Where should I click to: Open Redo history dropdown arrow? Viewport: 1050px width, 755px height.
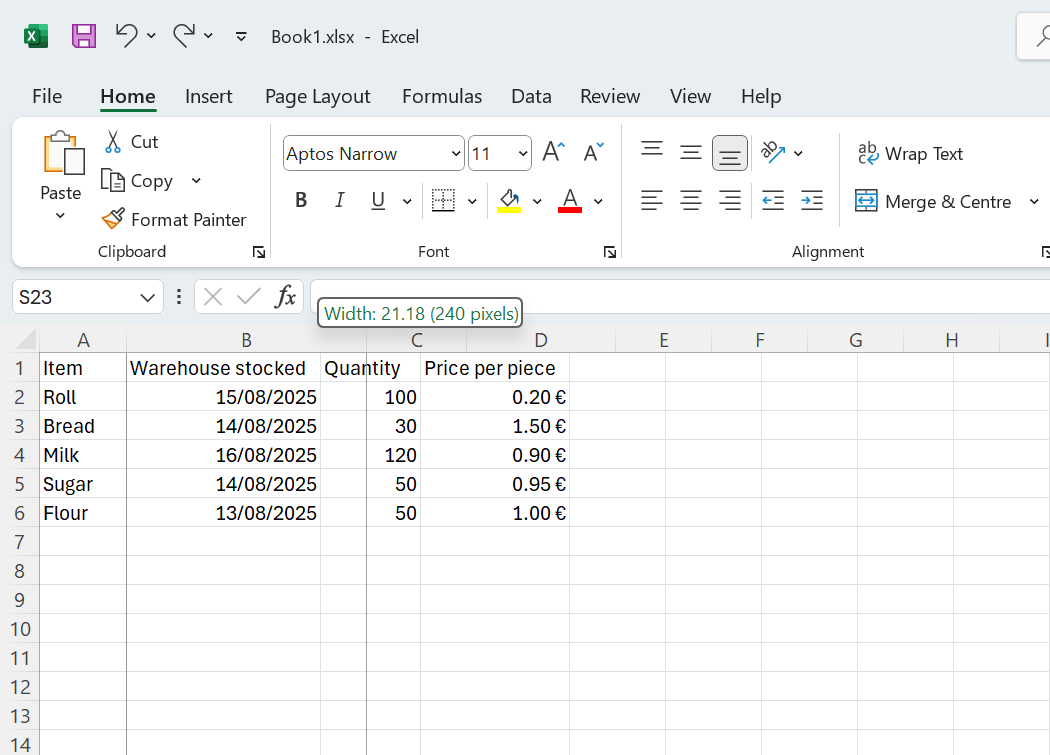pyautogui.click(x=208, y=36)
